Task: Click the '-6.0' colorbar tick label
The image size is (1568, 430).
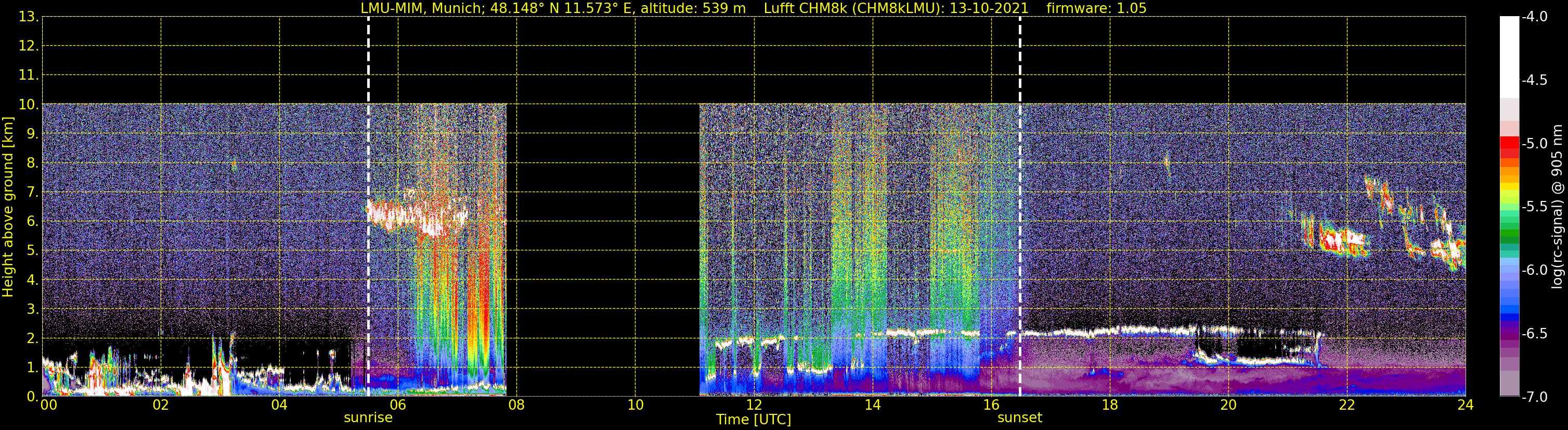Action: 1534,270
